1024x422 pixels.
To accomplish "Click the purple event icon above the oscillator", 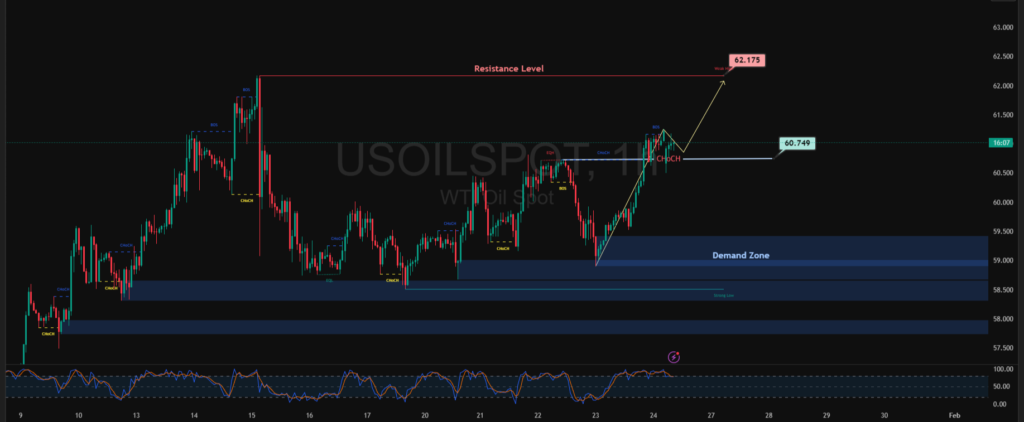I will click(674, 355).
